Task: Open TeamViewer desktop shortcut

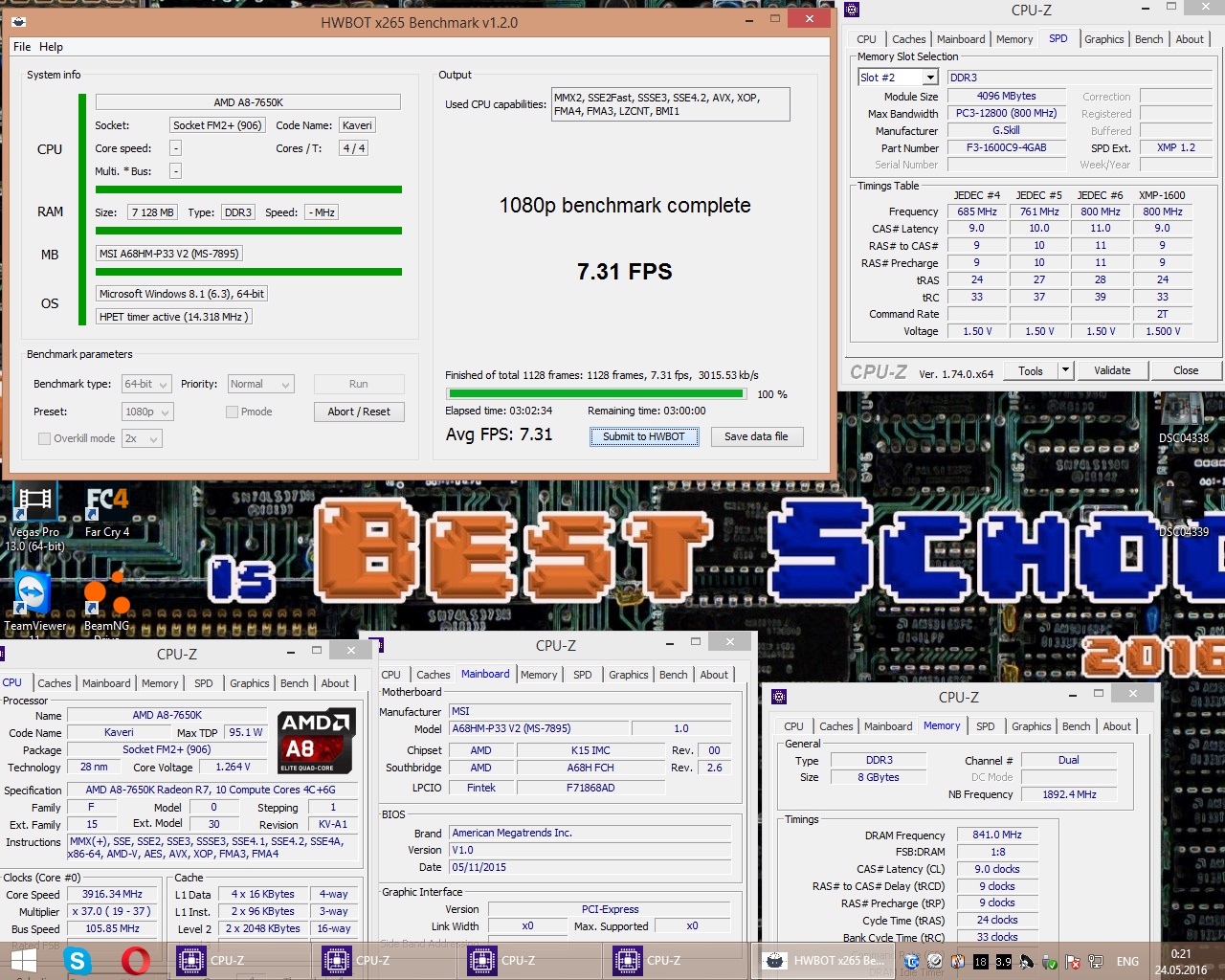Action: (34, 603)
